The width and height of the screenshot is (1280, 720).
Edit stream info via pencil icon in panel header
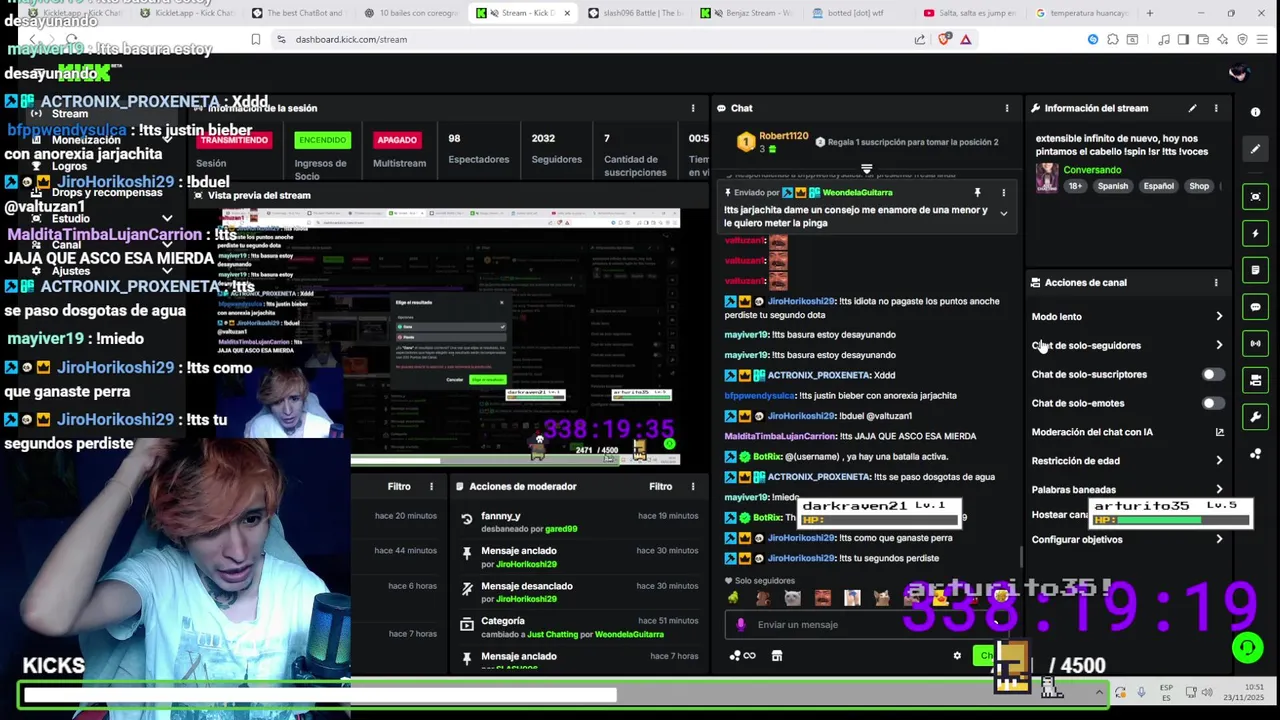1192,108
